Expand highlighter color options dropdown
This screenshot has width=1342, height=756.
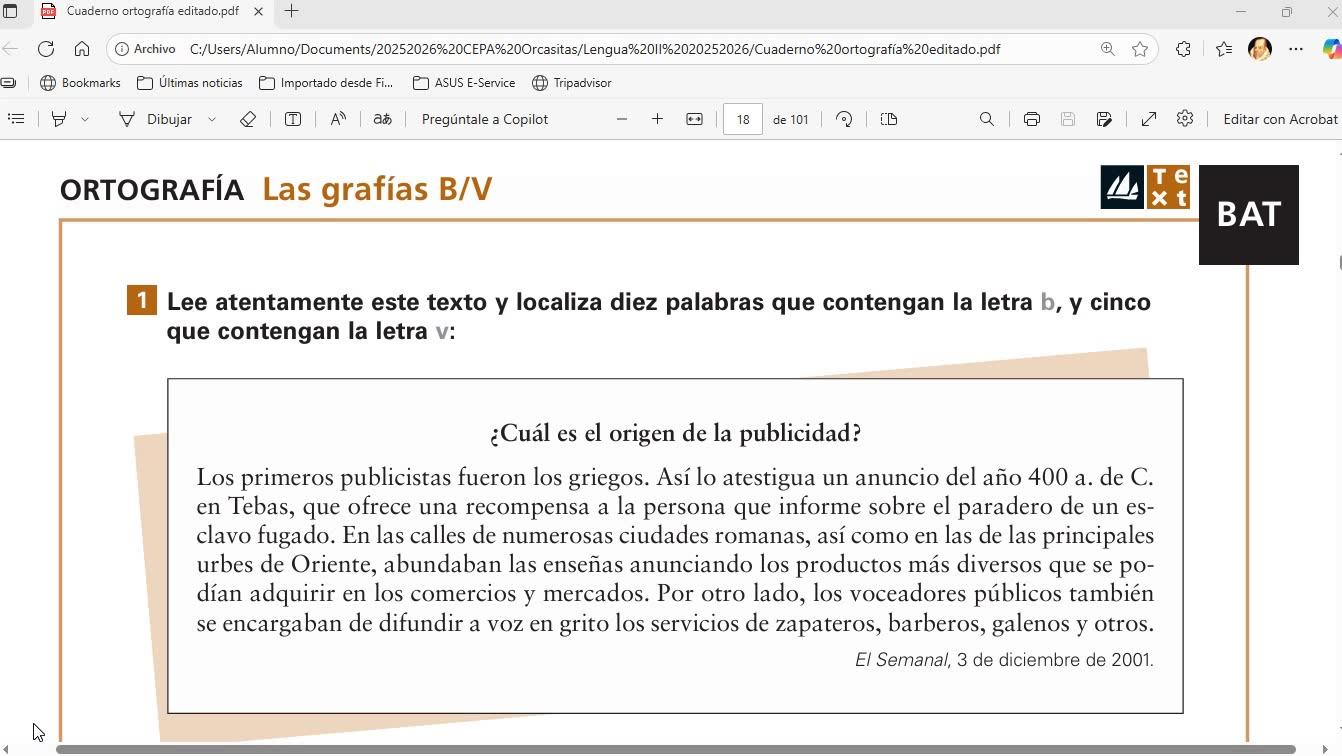click(x=85, y=119)
